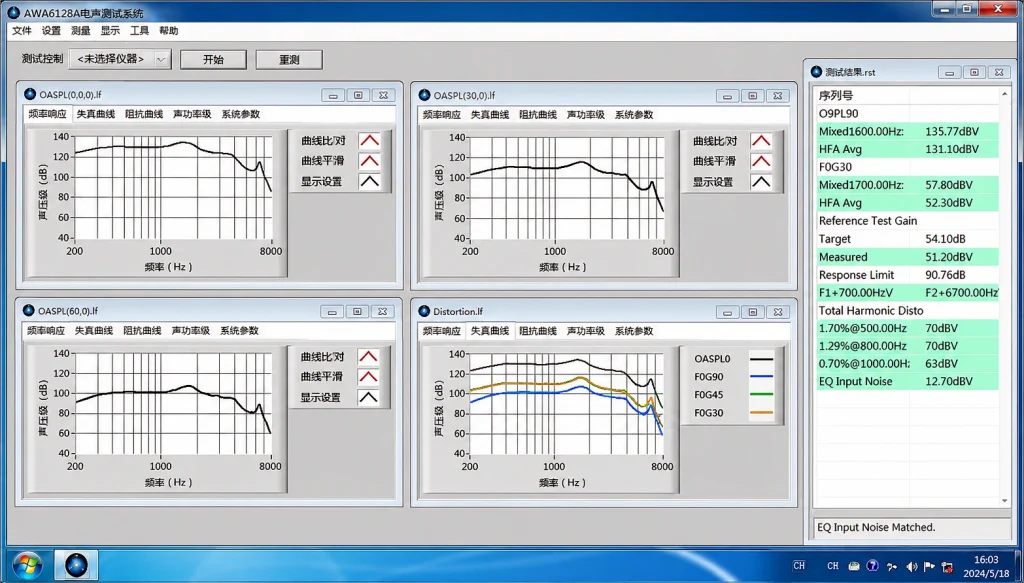Minimize the 测试结果.rst window
Image resolution: width=1024 pixels, height=583 pixels.
[950, 72]
